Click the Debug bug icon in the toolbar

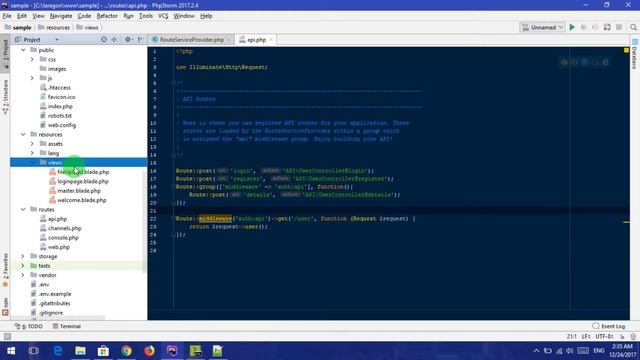583,27
